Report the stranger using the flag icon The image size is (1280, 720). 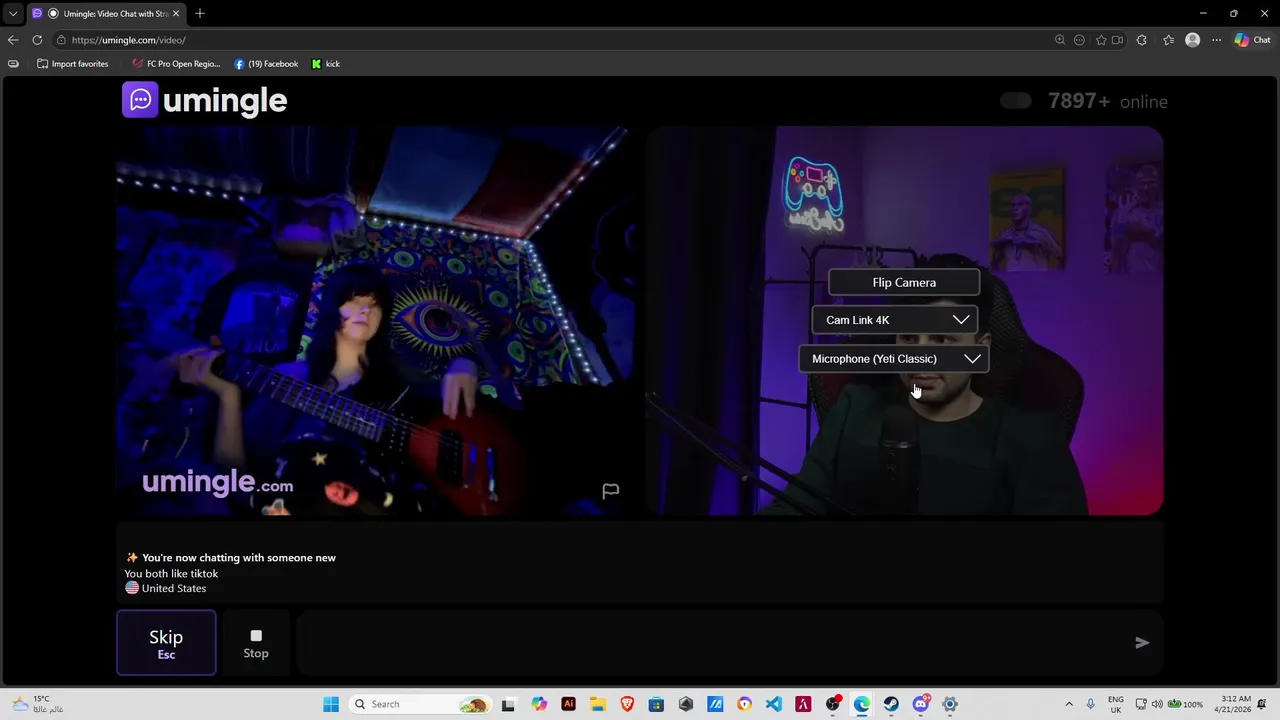[x=610, y=491]
